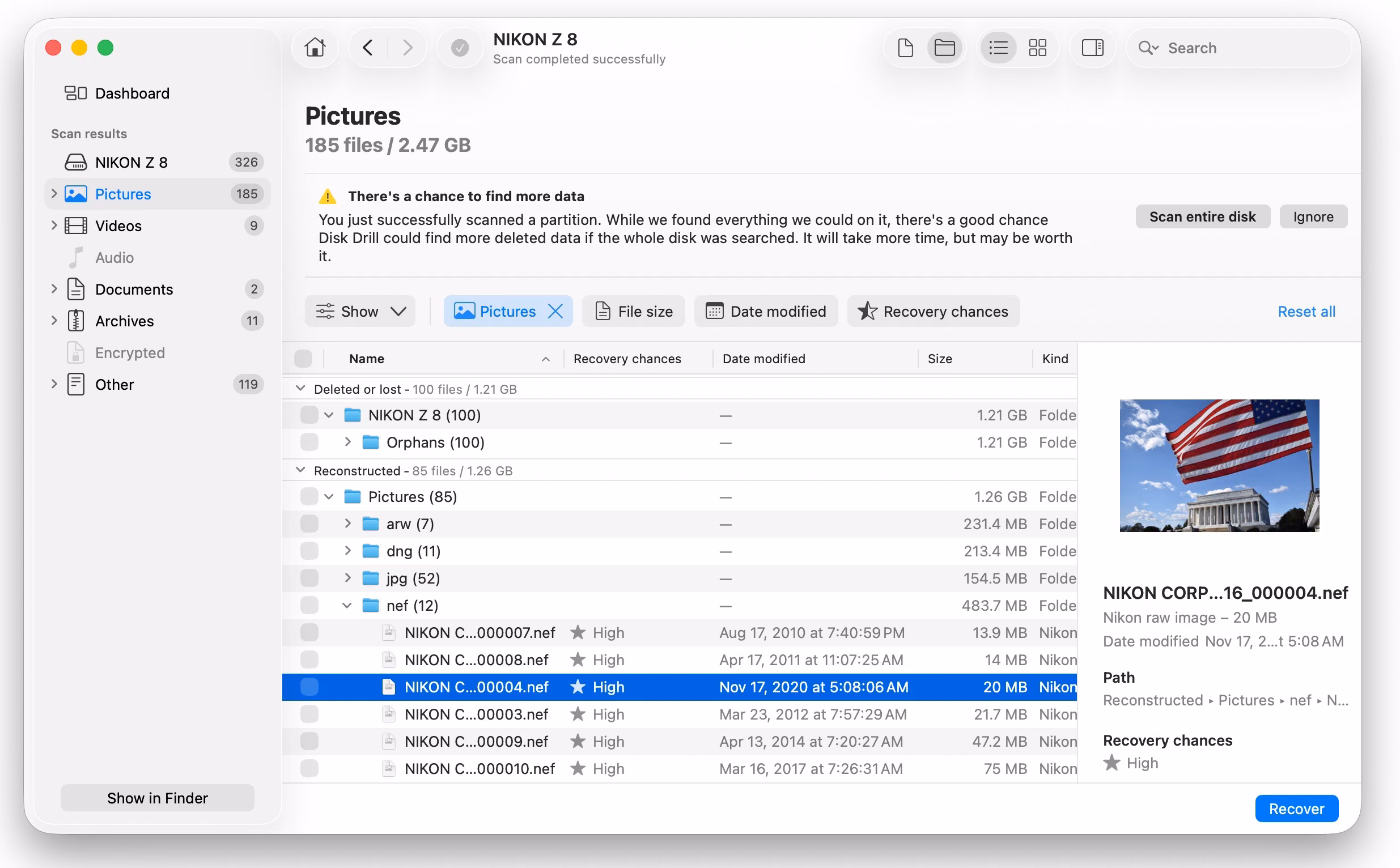Click the Dashboard icon in sidebar
Screen dimensions: 1400x868
point(75,93)
